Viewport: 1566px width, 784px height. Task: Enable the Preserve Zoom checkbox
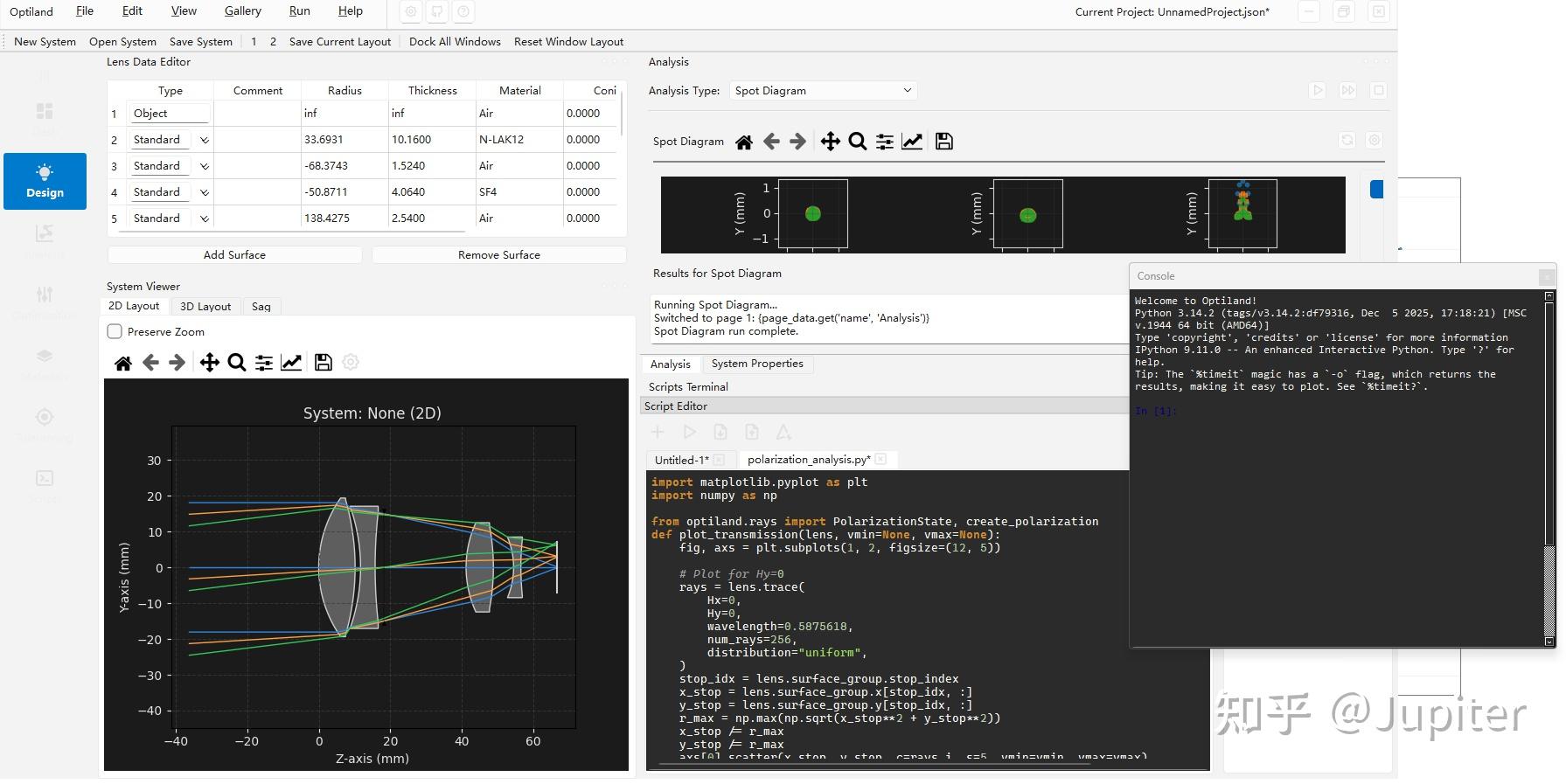[x=115, y=332]
